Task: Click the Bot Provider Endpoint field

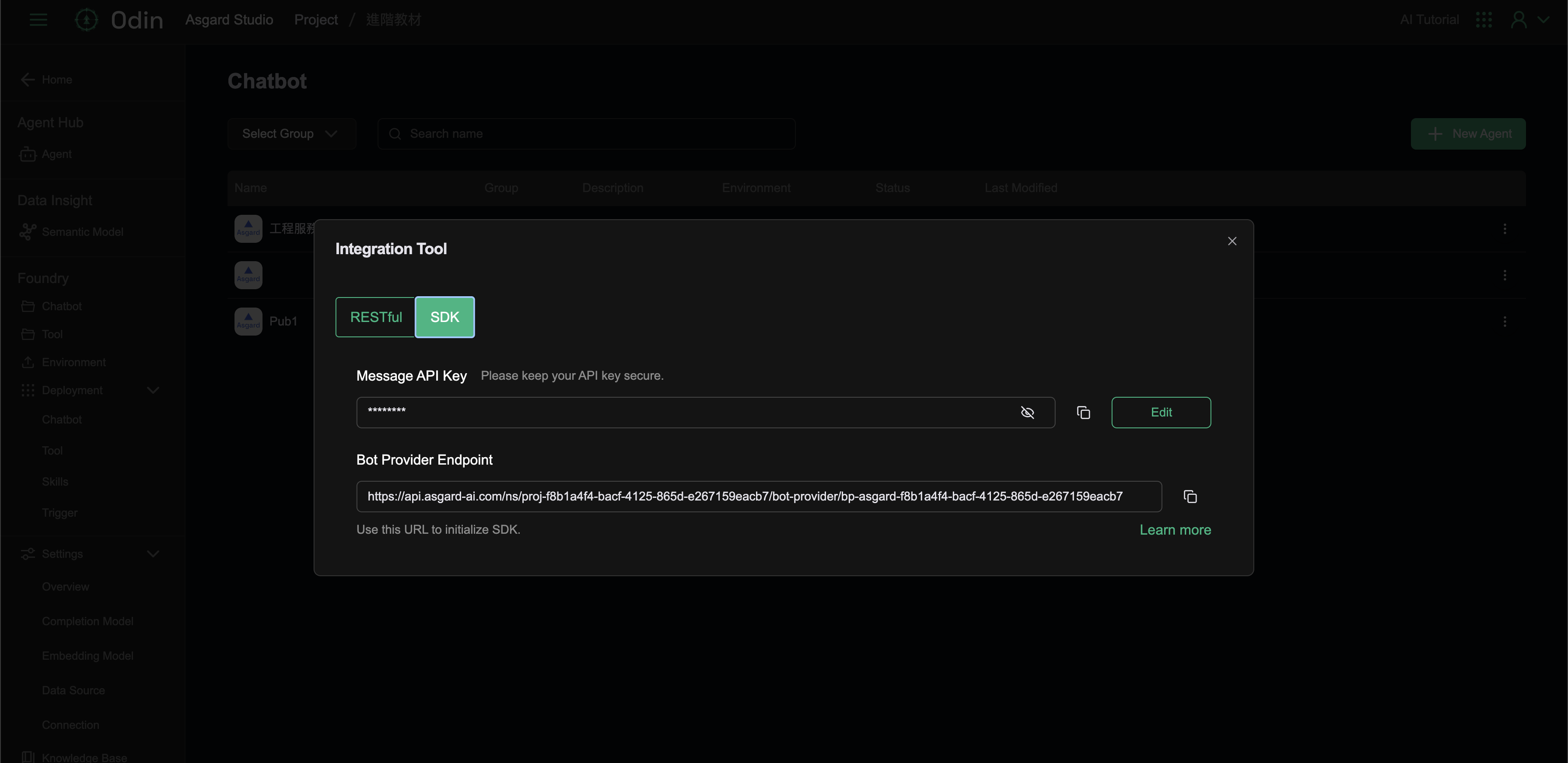Action: 759,497
